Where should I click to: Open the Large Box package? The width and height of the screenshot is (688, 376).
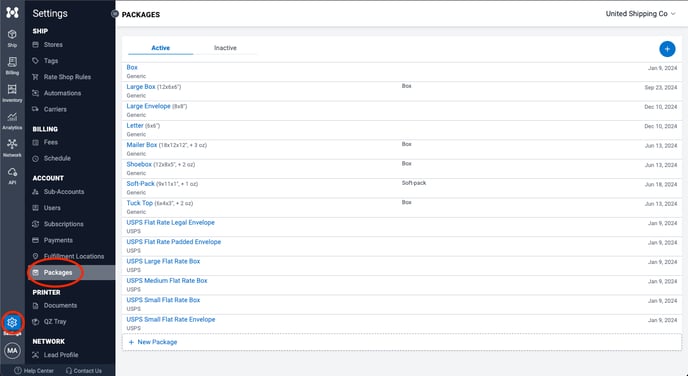pyautogui.click(x=141, y=86)
